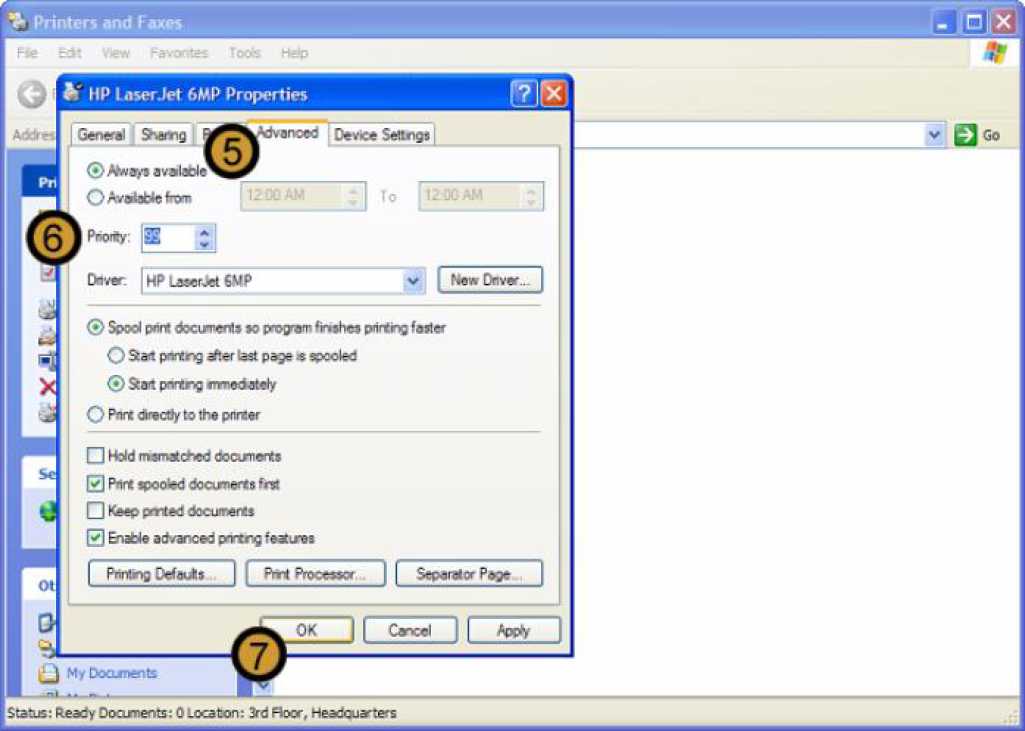Open the Edit menu in Printers and Faxes
The image size is (1025, 731).
click(x=70, y=53)
